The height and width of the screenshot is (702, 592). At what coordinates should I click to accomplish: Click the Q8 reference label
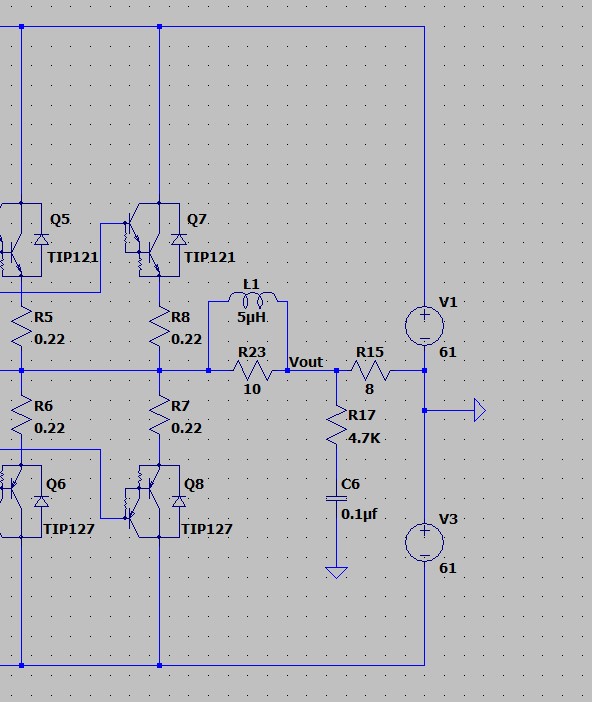[x=194, y=484]
